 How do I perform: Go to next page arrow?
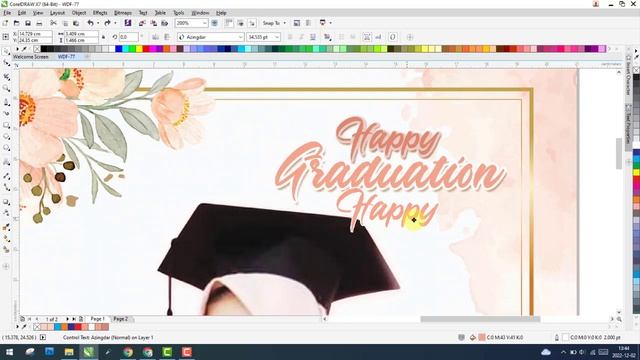pyautogui.click(x=68, y=319)
